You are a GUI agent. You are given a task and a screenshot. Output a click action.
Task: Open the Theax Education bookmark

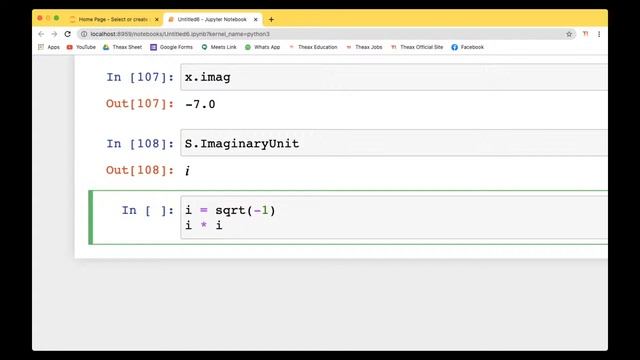[x=313, y=47]
